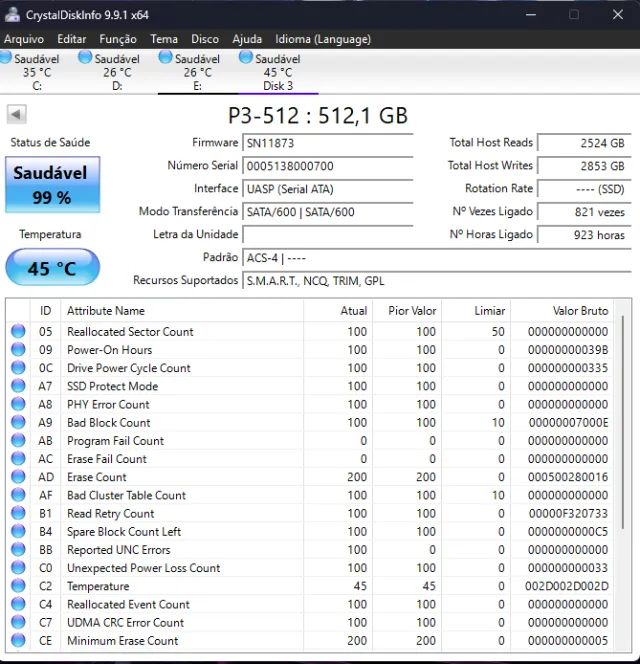This screenshot has width=640, height=664.
Task: Click the Nº Vezes Ligado value 821 vezes
Action: point(584,212)
